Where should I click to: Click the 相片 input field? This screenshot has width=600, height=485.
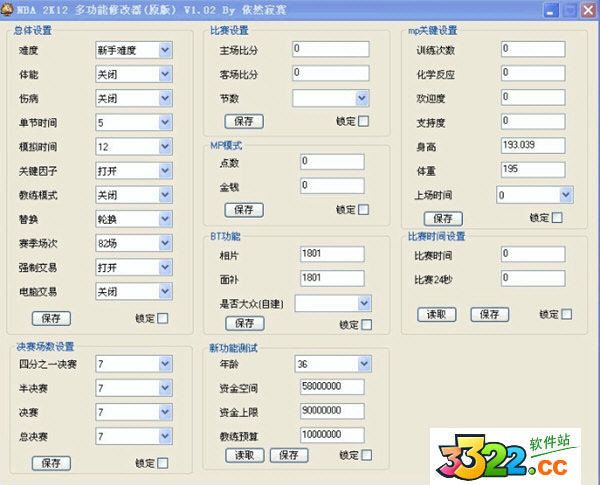pos(332,254)
